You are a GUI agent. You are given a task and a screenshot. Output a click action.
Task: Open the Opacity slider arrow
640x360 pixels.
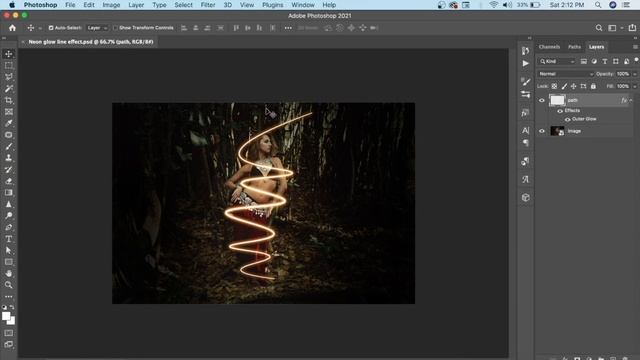point(634,74)
